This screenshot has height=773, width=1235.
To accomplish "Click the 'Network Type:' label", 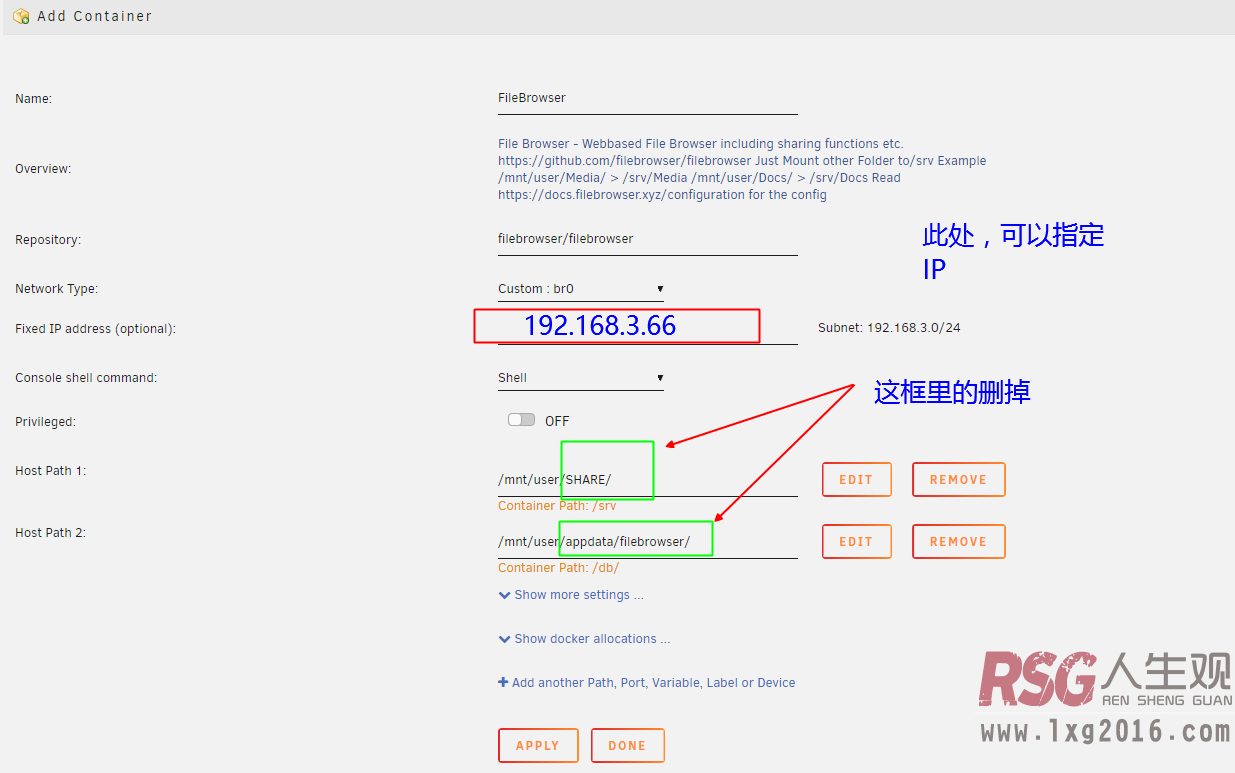I will (57, 289).
